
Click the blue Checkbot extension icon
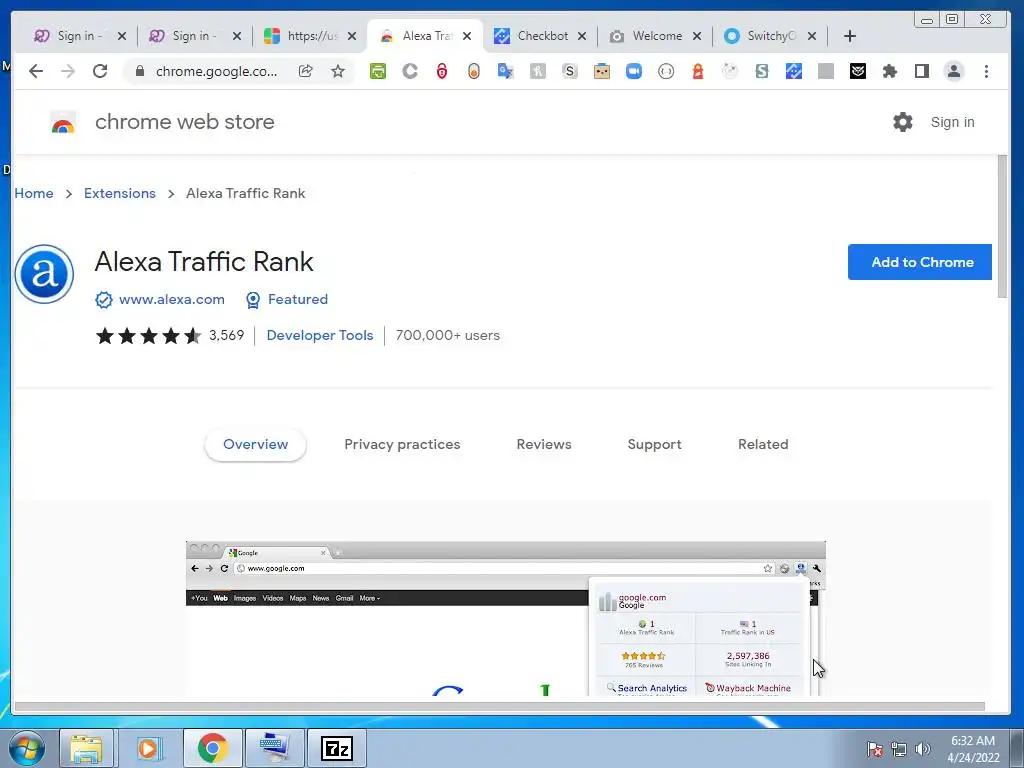pyautogui.click(x=793, y=71)
